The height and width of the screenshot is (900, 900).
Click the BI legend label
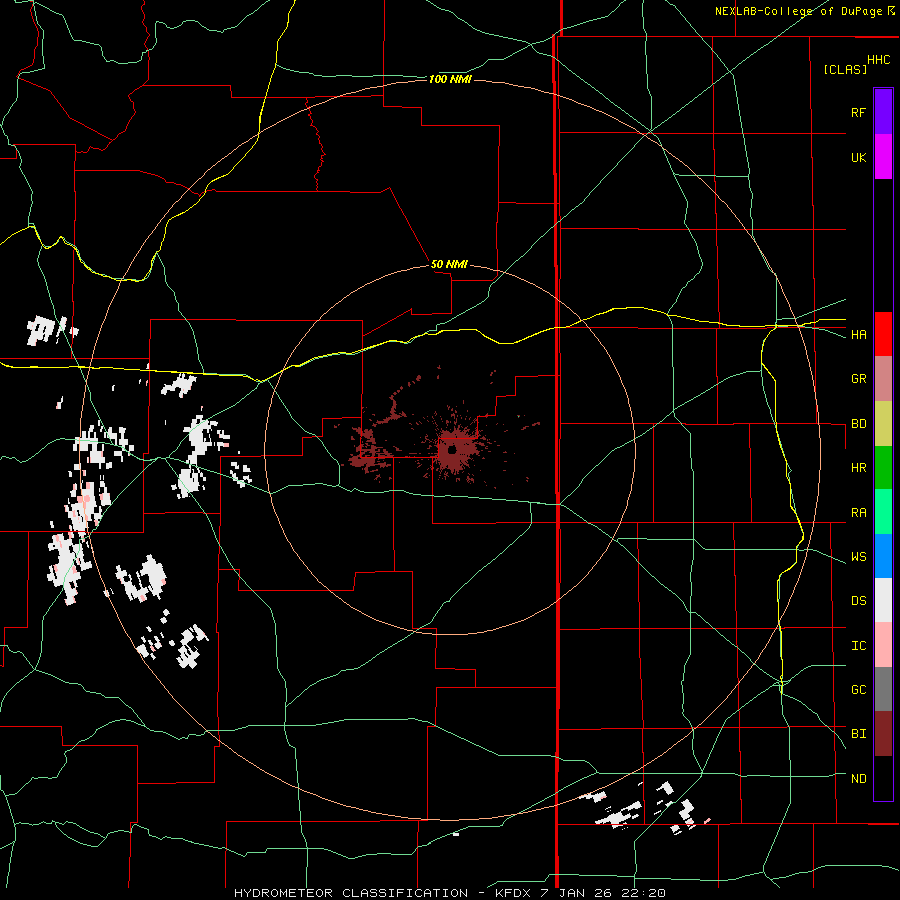[858, 734]
